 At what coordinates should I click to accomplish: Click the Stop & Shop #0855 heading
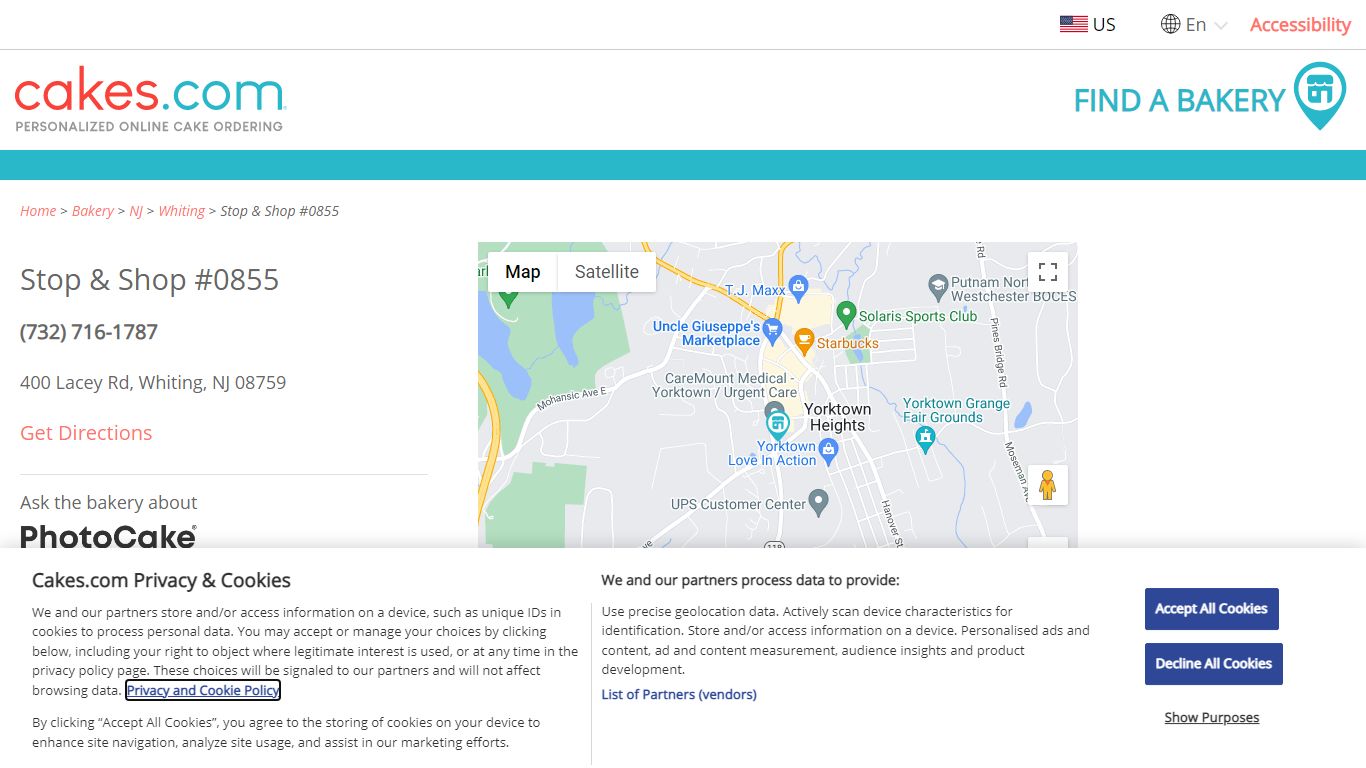click(x=150, y=280)
